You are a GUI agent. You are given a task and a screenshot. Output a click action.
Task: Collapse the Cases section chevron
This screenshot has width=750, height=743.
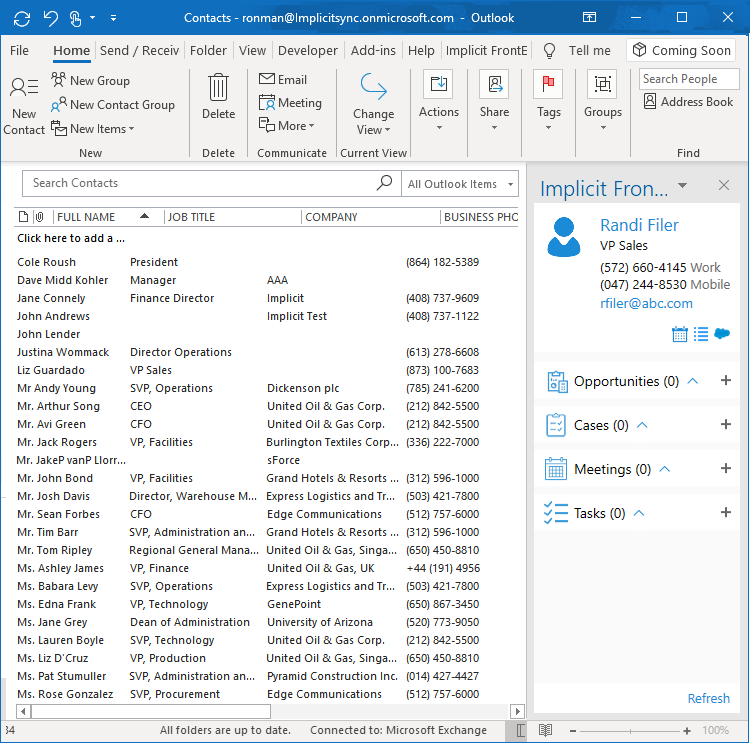coord(643,425)
